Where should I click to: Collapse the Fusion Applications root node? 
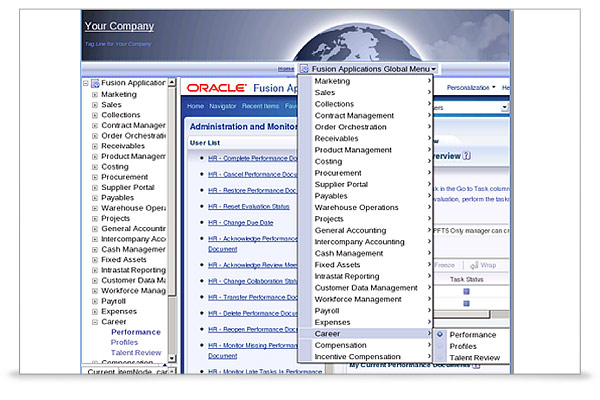coord(86,83)
